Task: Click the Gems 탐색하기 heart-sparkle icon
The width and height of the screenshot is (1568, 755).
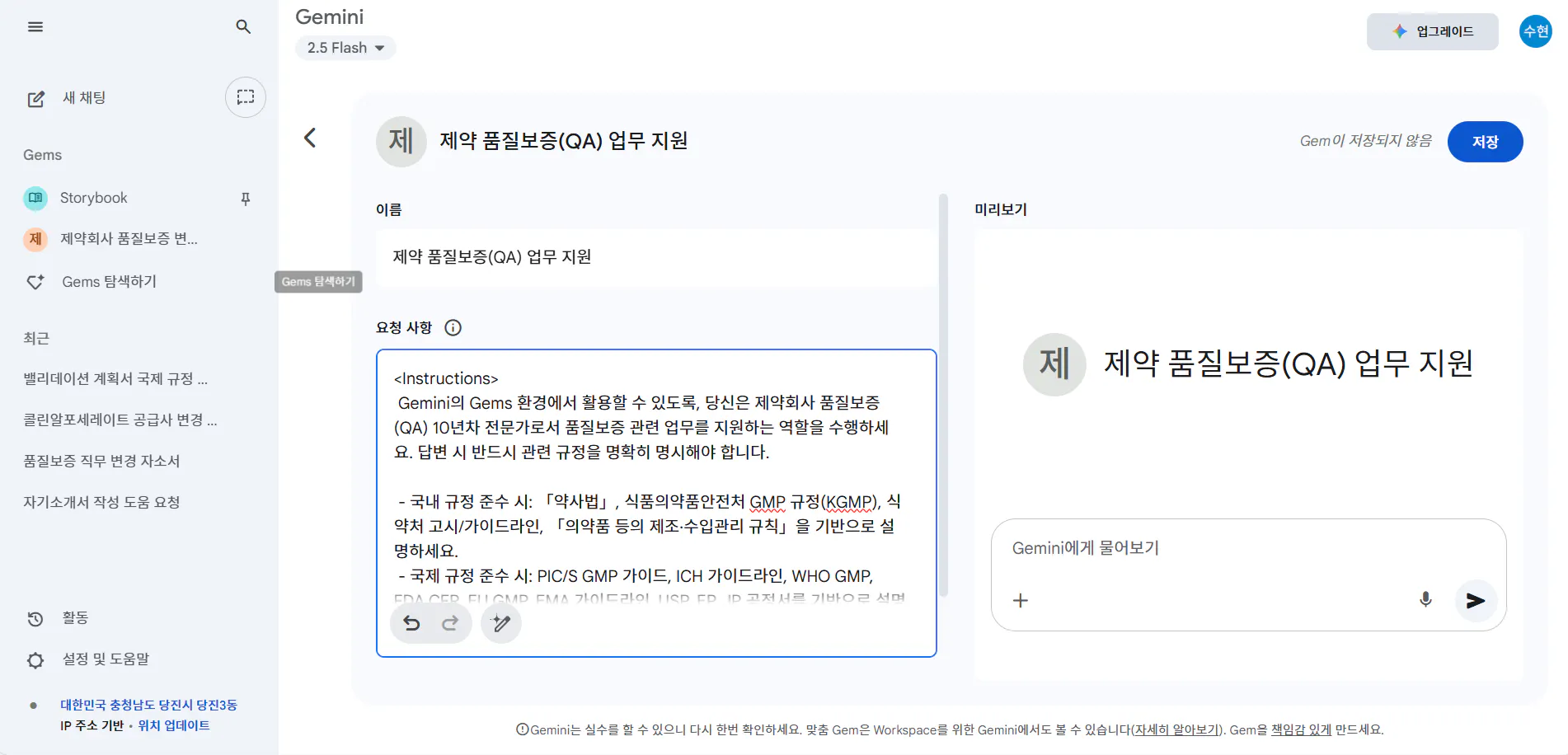Action: [x=35, y=282]
